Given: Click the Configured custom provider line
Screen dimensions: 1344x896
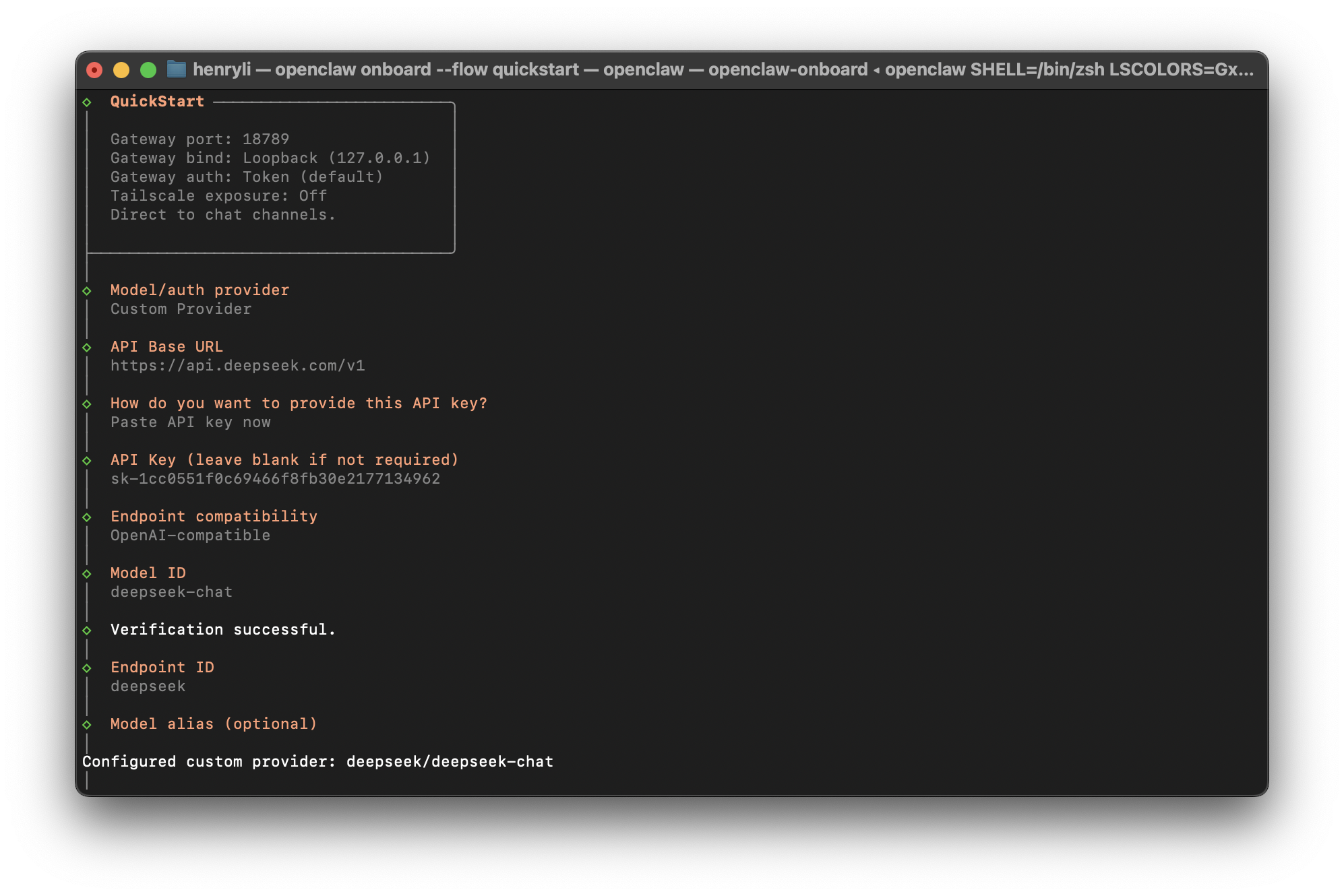Looking at the screenshot, I should [317, 762].
